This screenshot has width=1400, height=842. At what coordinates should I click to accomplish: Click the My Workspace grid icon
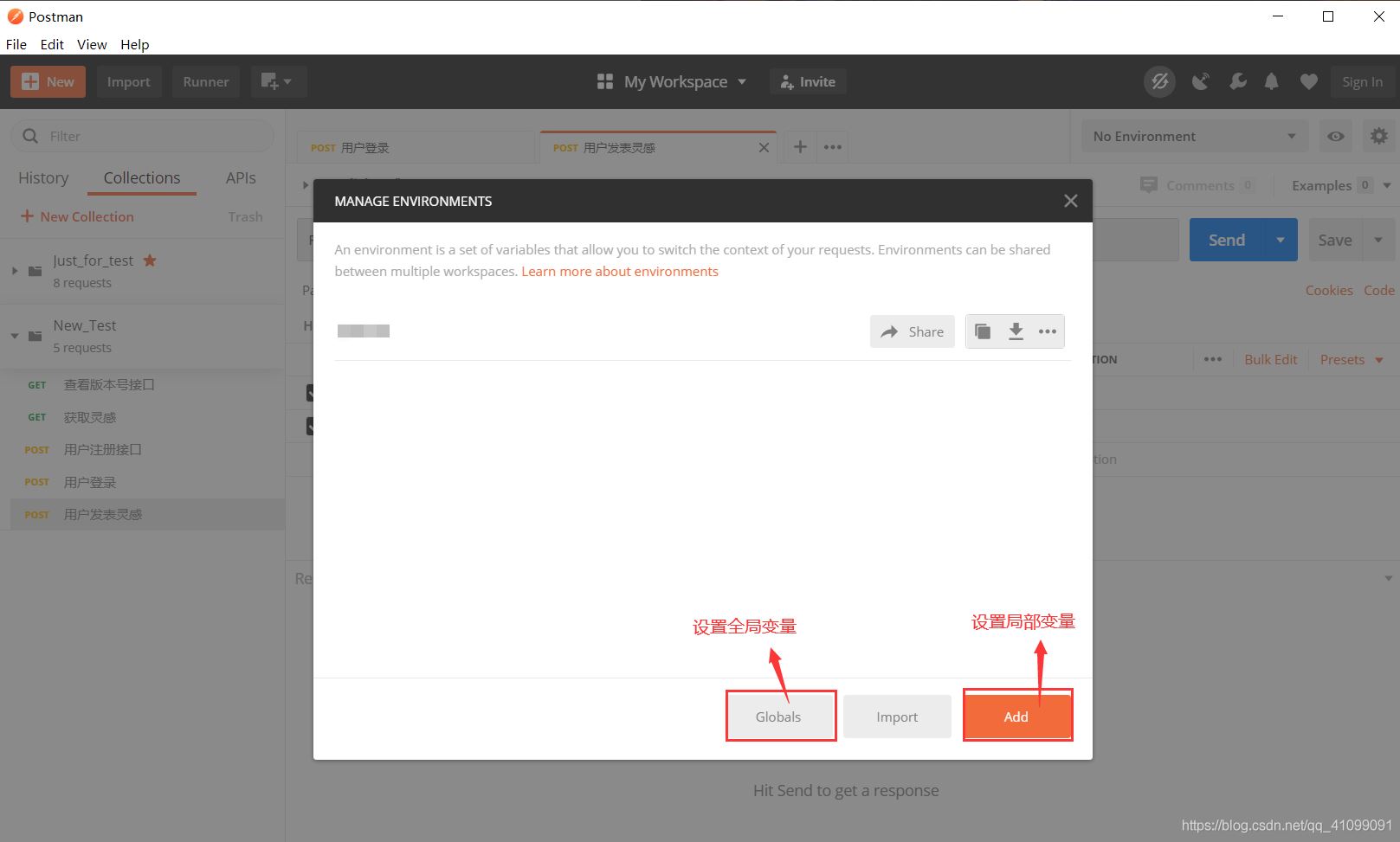605,81
